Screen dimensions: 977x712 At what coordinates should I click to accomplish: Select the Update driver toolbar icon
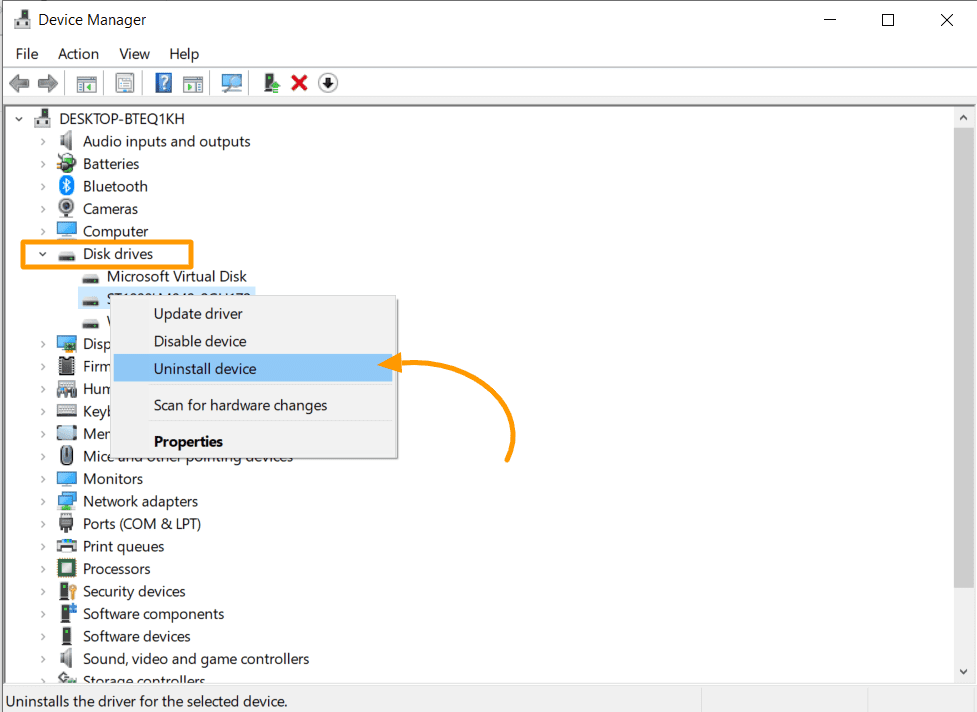pos(270,82)
